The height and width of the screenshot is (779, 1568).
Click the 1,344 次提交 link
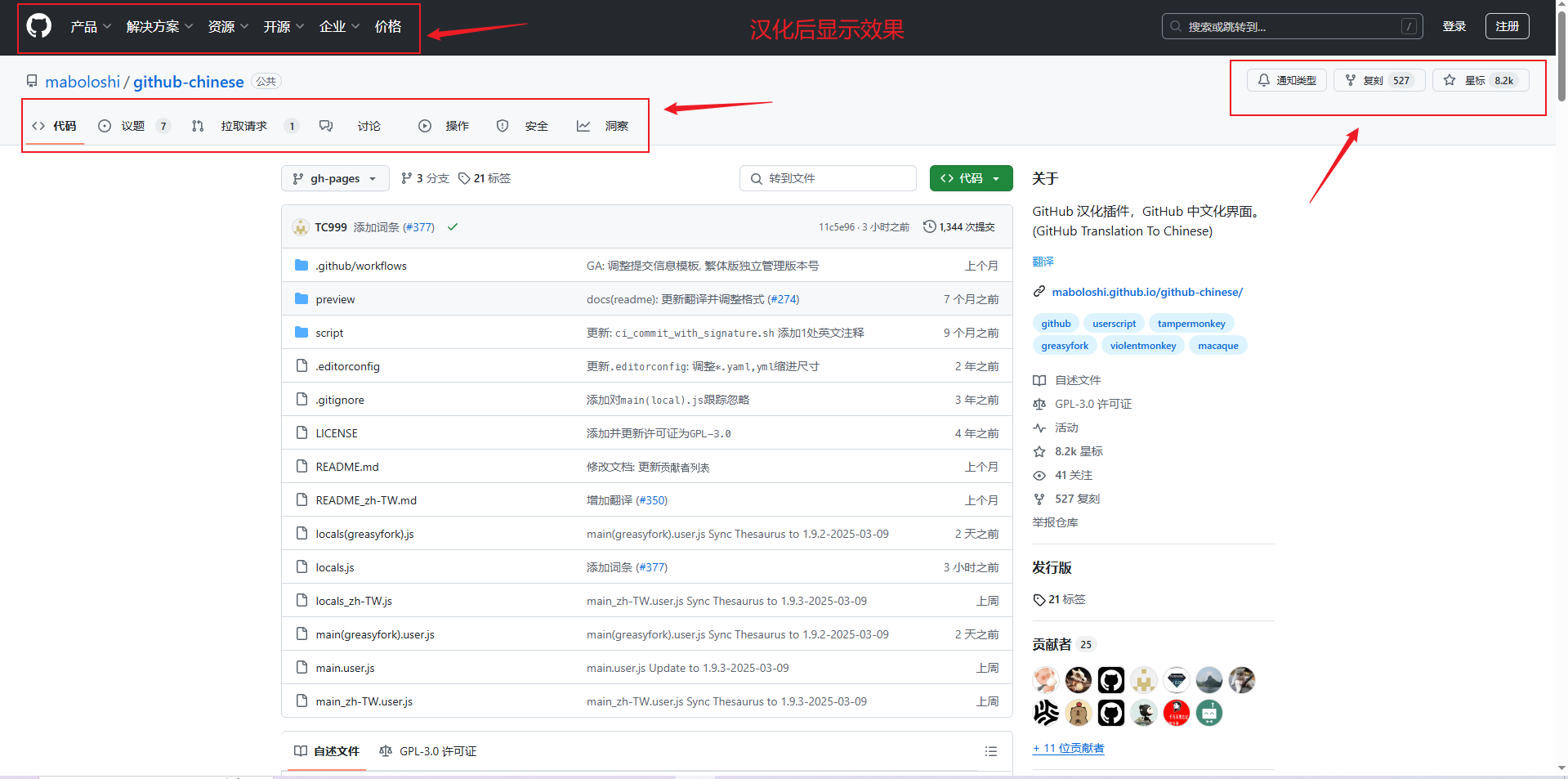coord(959,226)
